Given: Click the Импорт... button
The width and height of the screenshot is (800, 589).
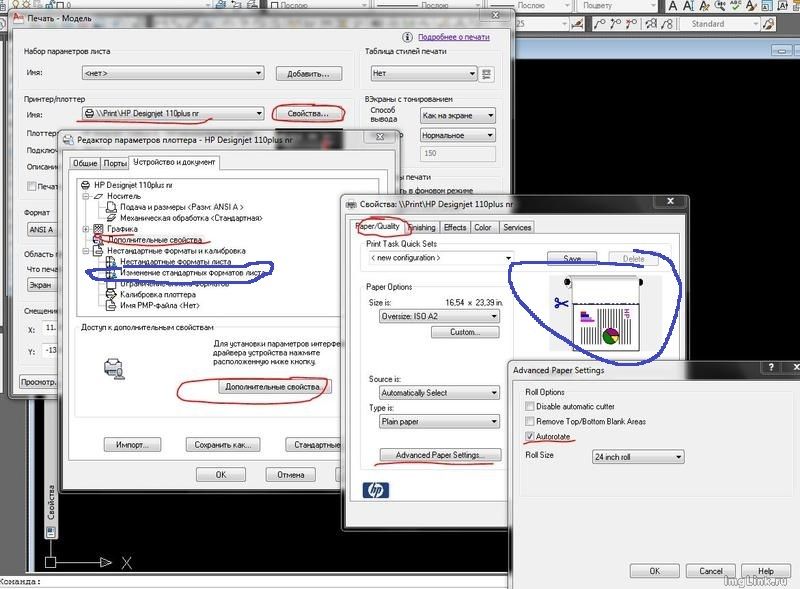Looking at the screenshot, I should click(x=132, y=445).
